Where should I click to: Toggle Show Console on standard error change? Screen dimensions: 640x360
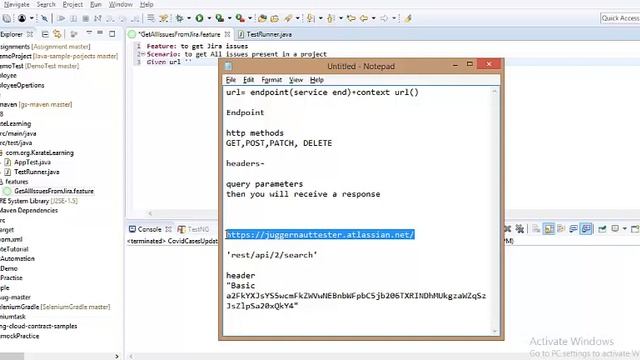coord(586,229)
